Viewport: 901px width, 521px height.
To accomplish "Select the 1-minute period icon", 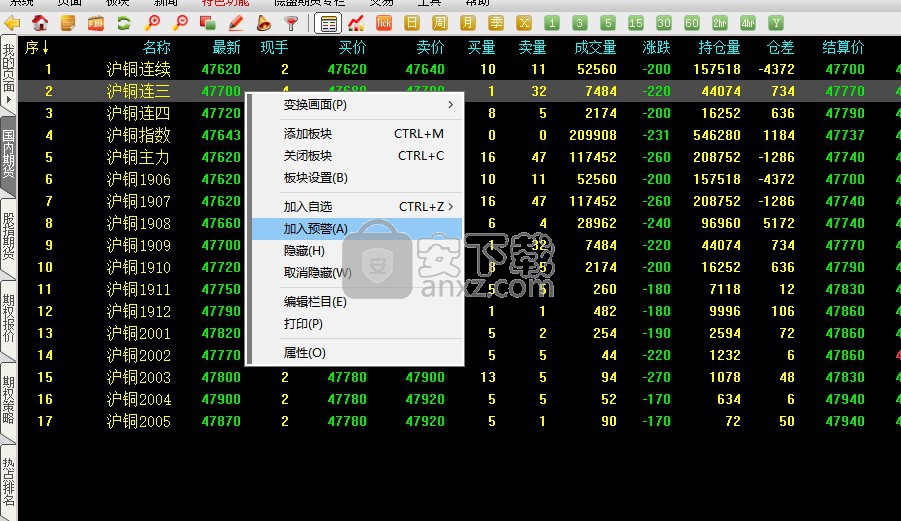I will [x=552, y=24].
